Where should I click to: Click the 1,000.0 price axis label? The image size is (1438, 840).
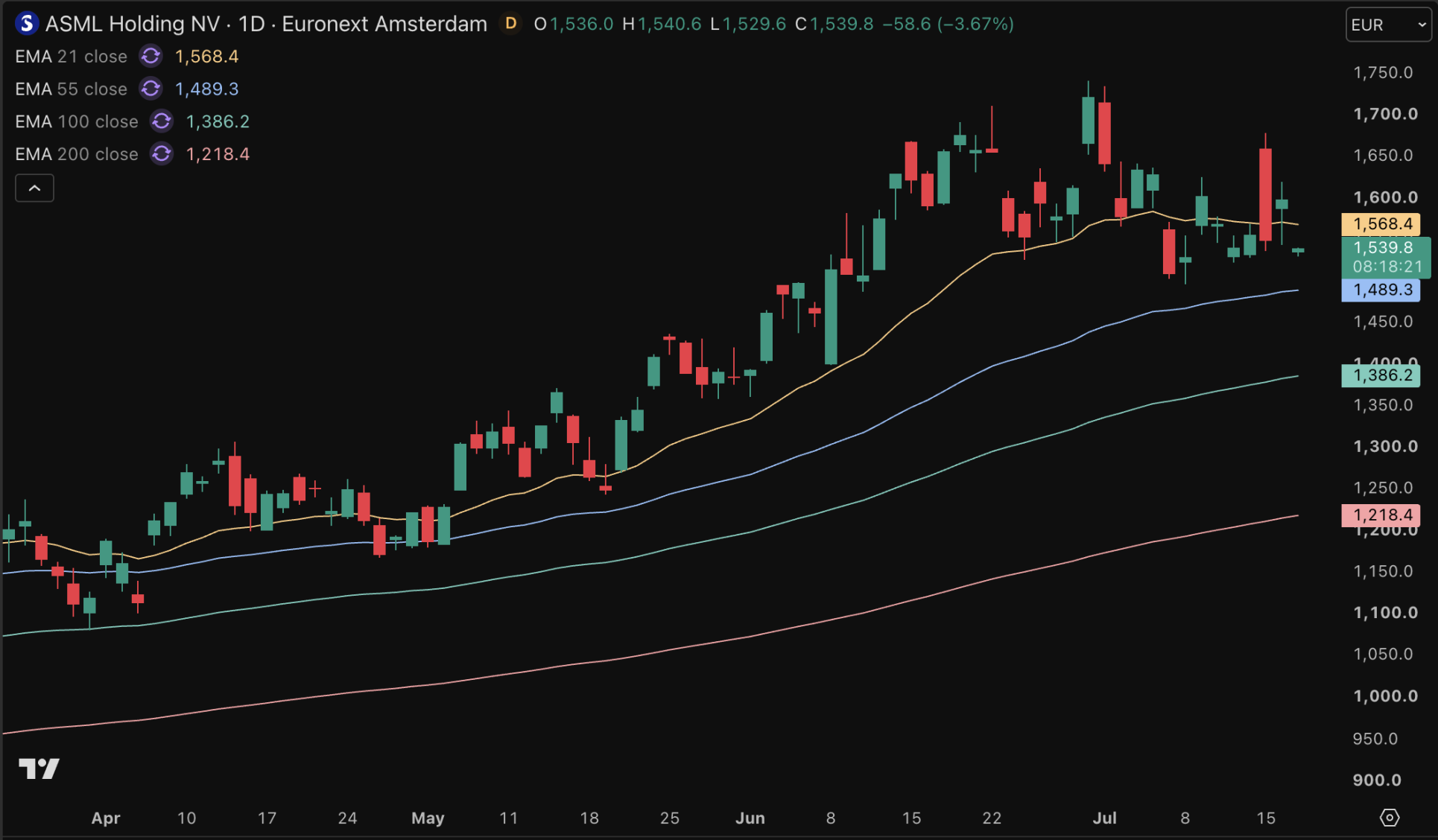[x=1385, y=696]
